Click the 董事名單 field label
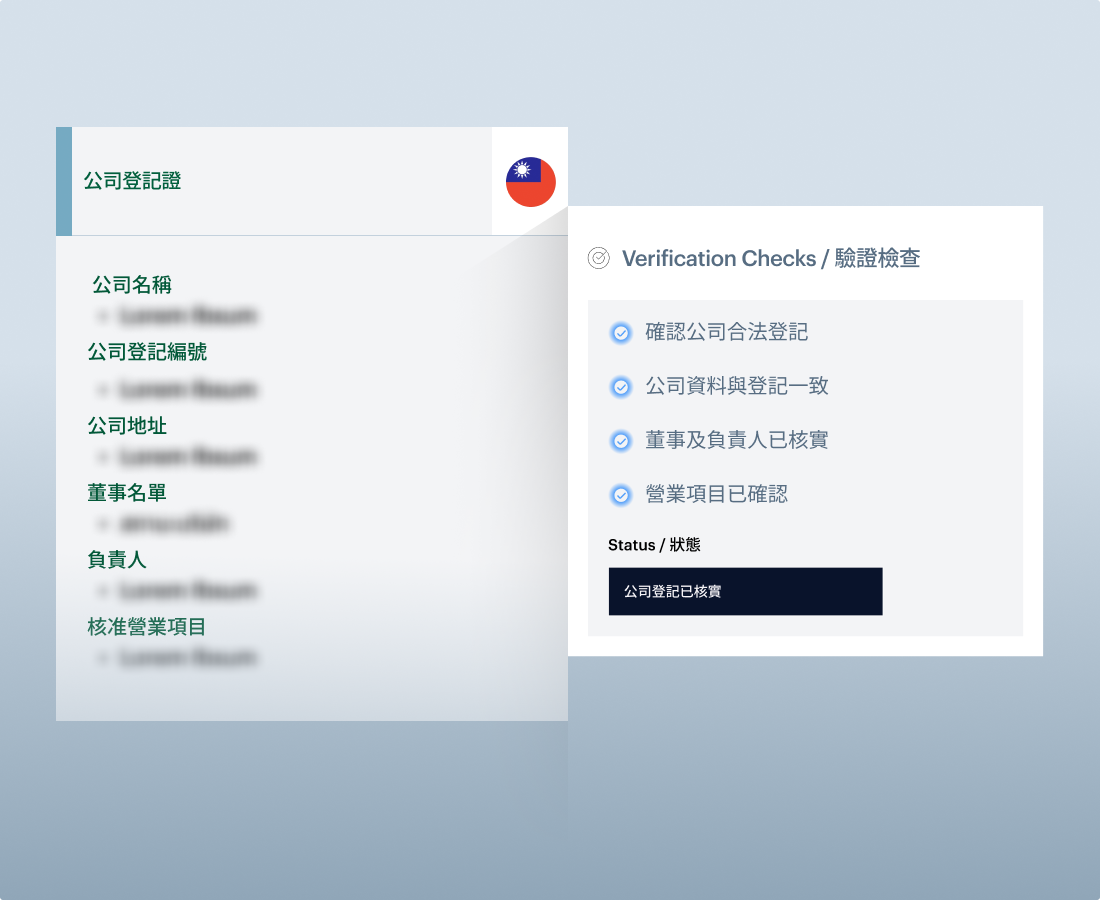Screen dimensions: 1100x900 pos(127,493)
